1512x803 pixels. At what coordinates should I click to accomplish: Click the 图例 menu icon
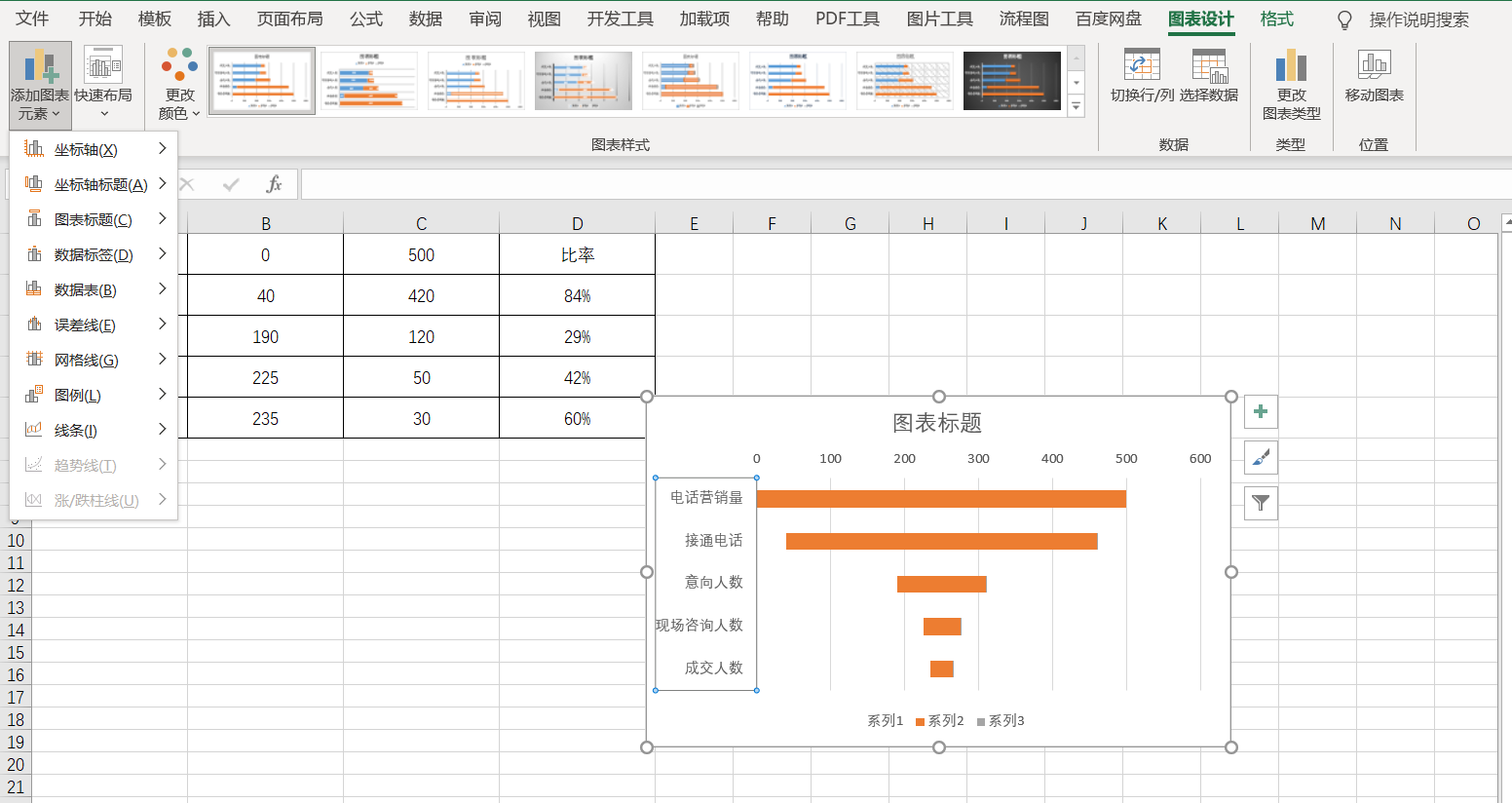click(34, 395)
